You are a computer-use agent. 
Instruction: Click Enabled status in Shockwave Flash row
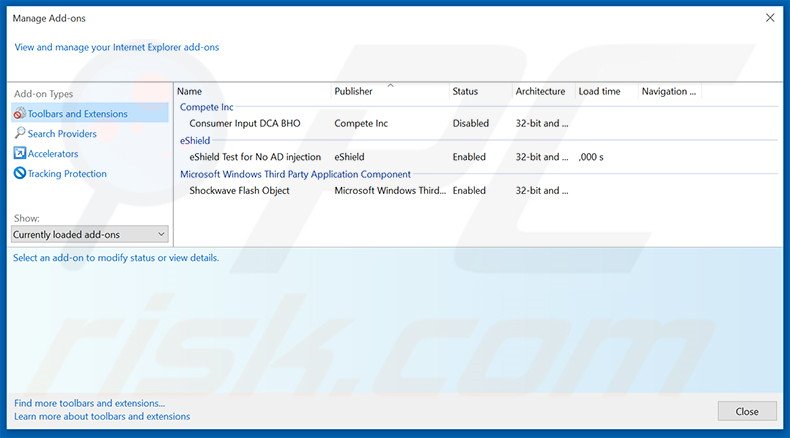point(469,191)
